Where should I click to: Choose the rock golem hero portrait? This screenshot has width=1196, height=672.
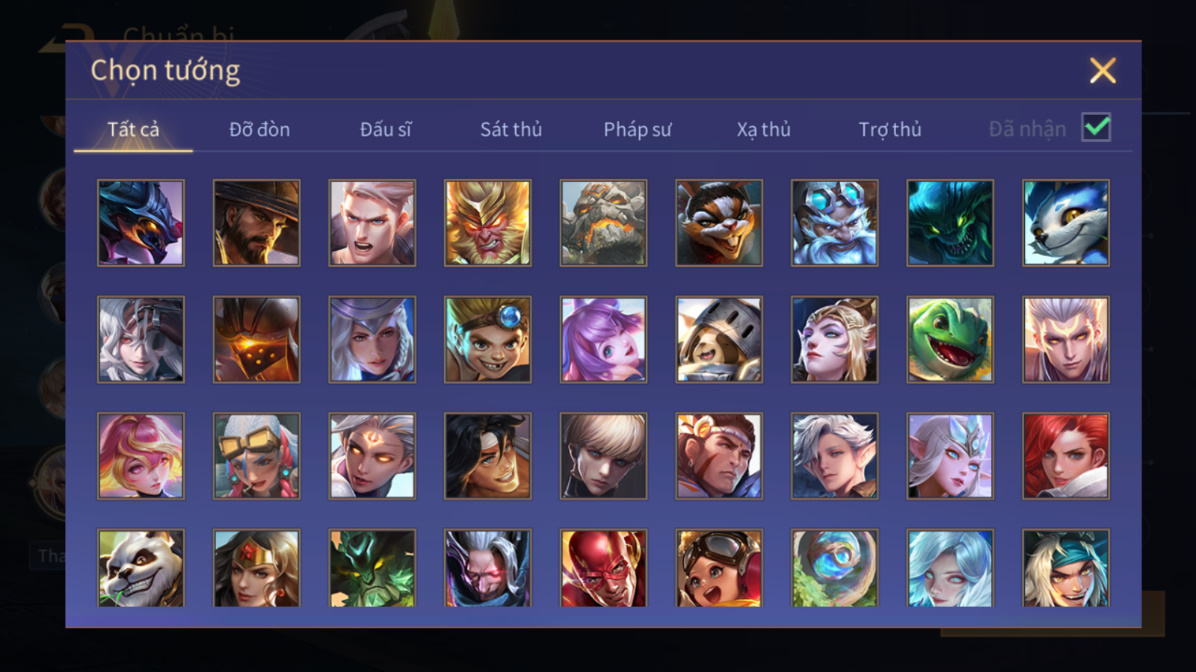pyautogui.click(x=603, y=223)
